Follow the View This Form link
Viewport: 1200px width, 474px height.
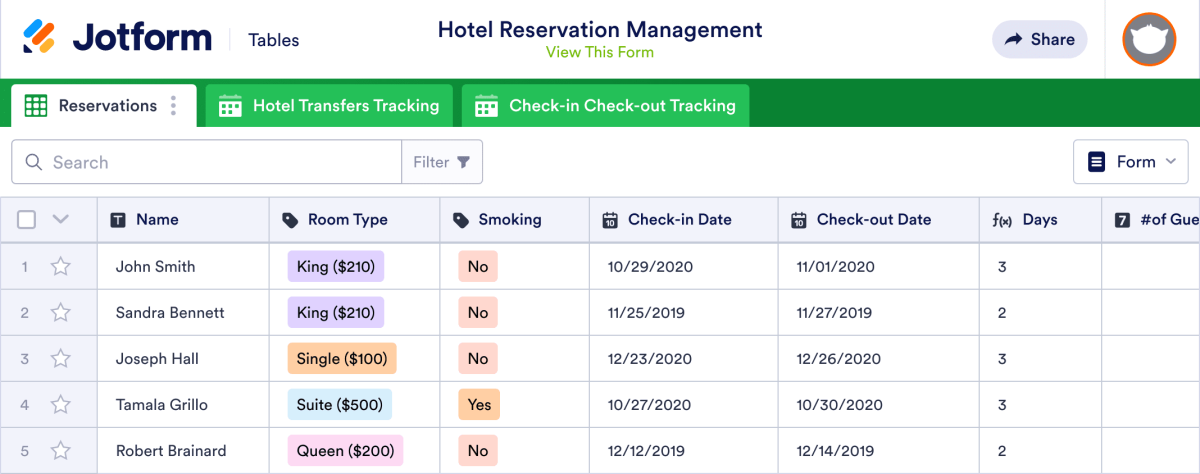(x=599, y=52)
